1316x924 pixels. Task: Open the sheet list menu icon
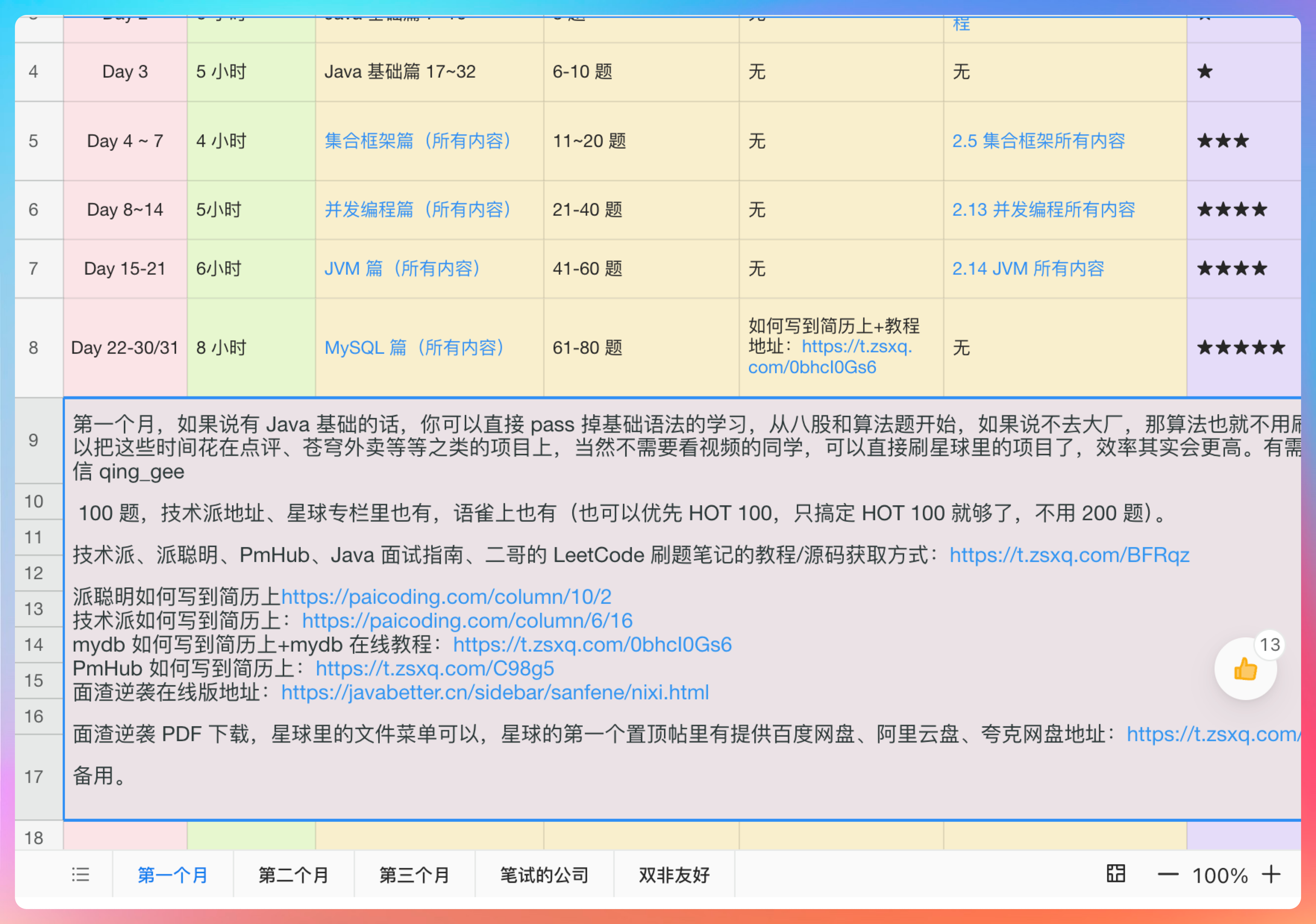(80, 875)
